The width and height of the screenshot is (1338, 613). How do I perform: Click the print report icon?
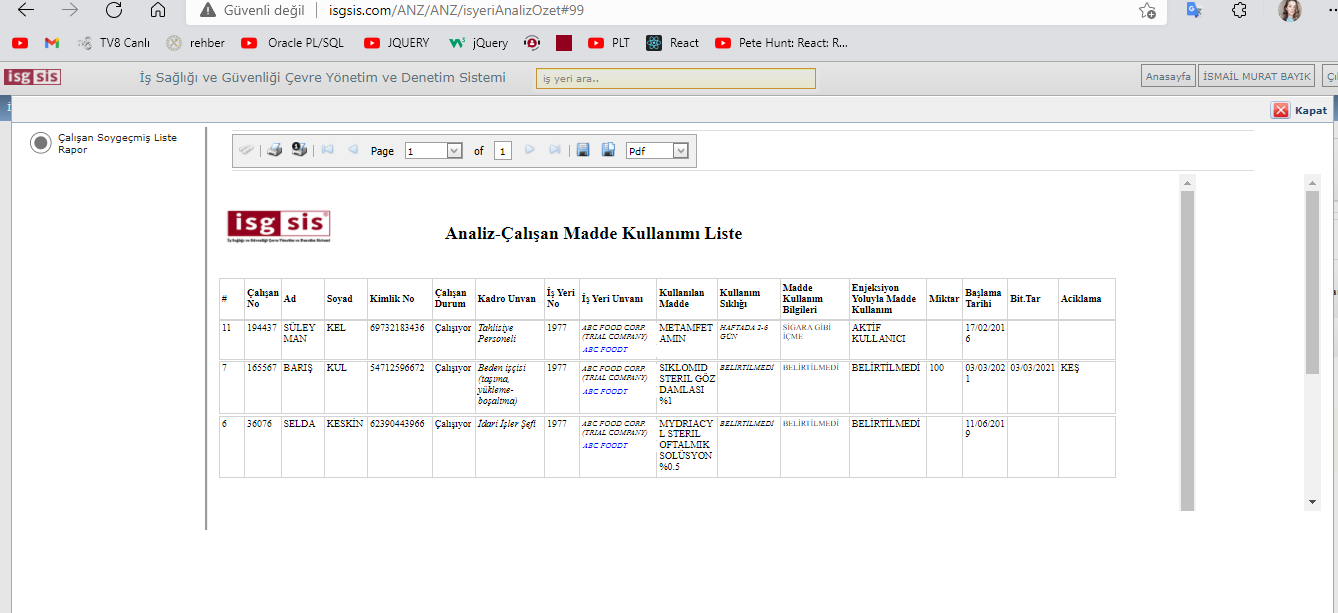274,150
